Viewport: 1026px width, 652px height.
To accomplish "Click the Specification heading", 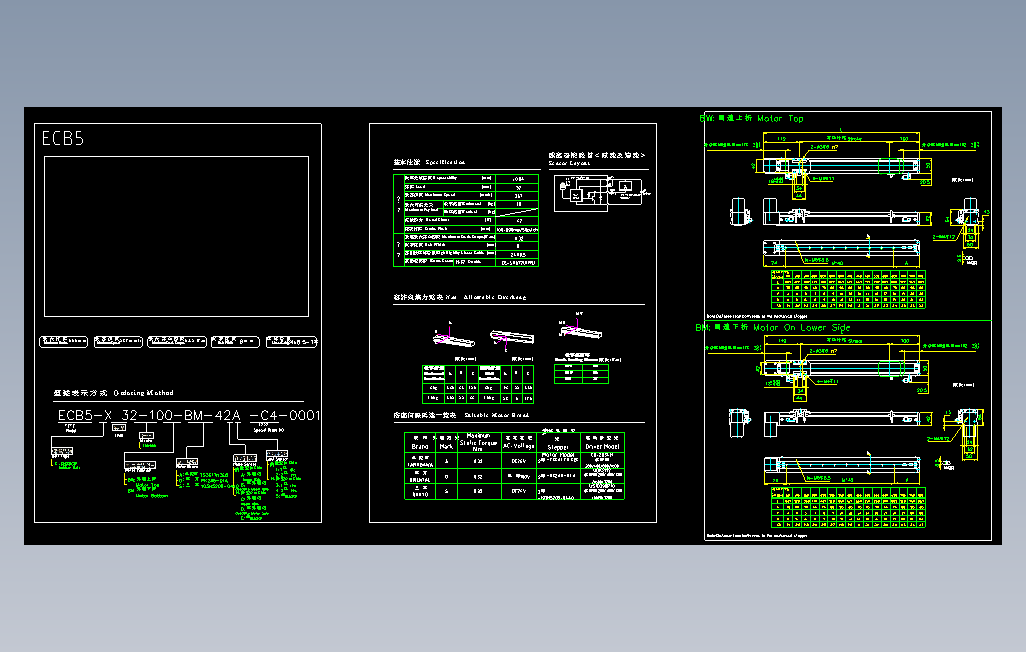I will pyautogui.click(x=445, y=162).
